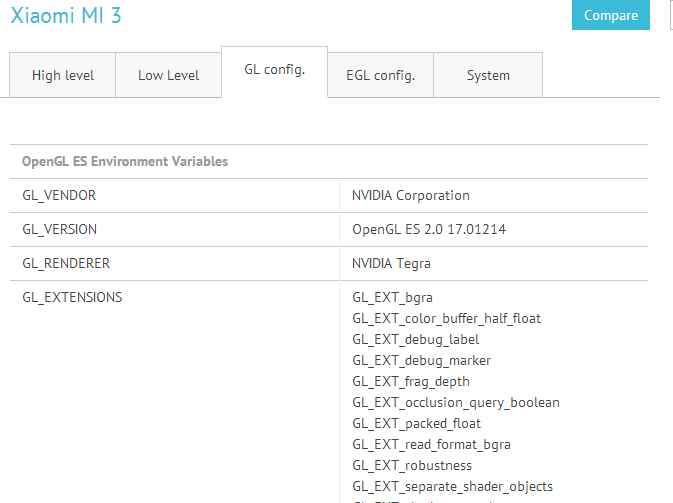Select the GL_VENDOR row label
This screenshot has width=673, height=503.
pyautogui.click(x=59, y=195)
